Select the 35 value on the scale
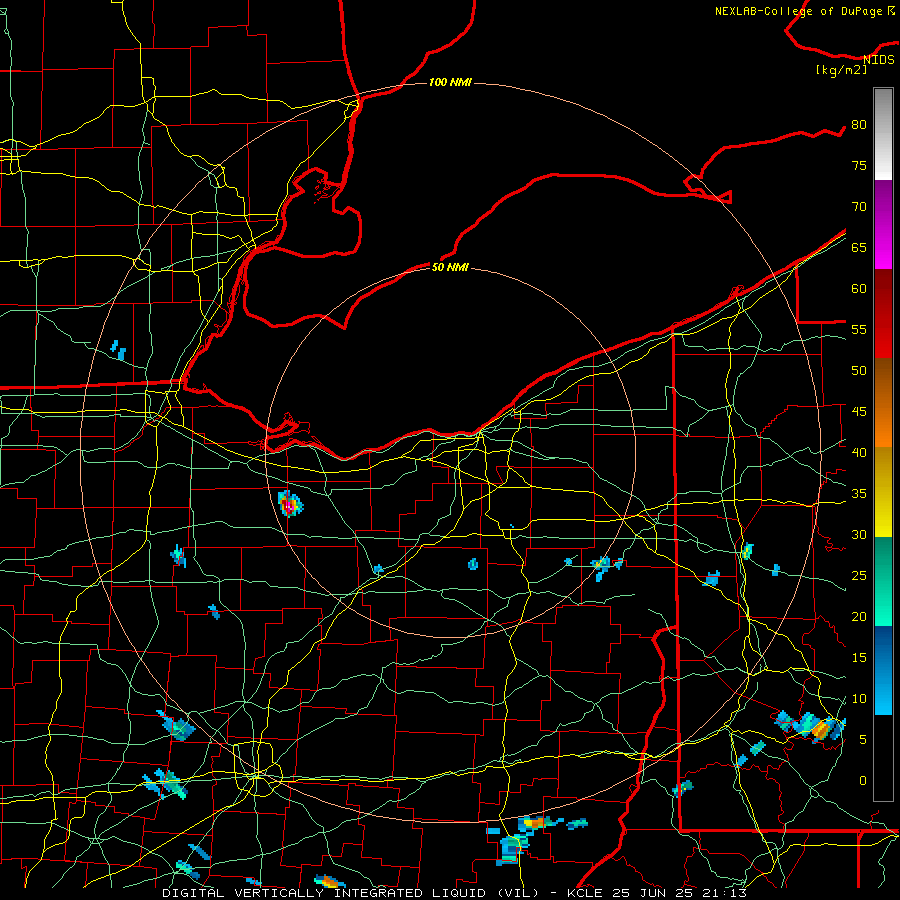The width and height of the screenshot is (900, 900). click(859, 494)
